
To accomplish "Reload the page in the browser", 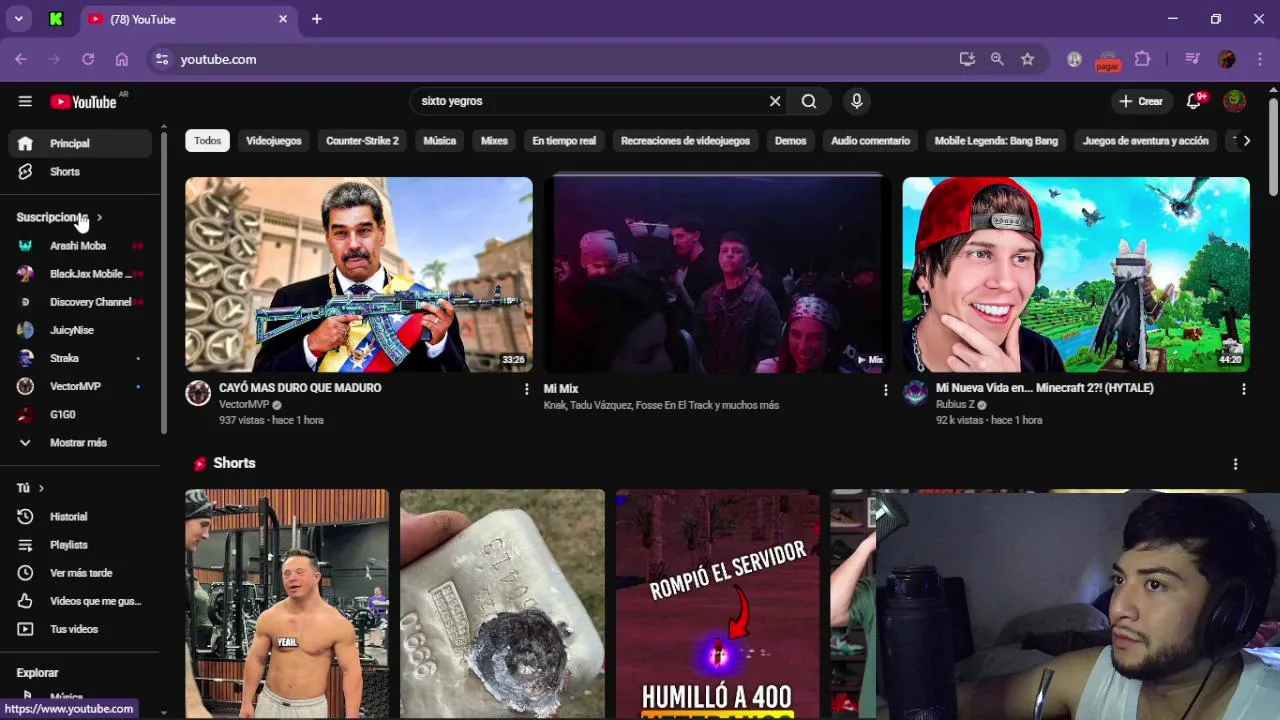I will pyautogui.click(x=88, y=59).
